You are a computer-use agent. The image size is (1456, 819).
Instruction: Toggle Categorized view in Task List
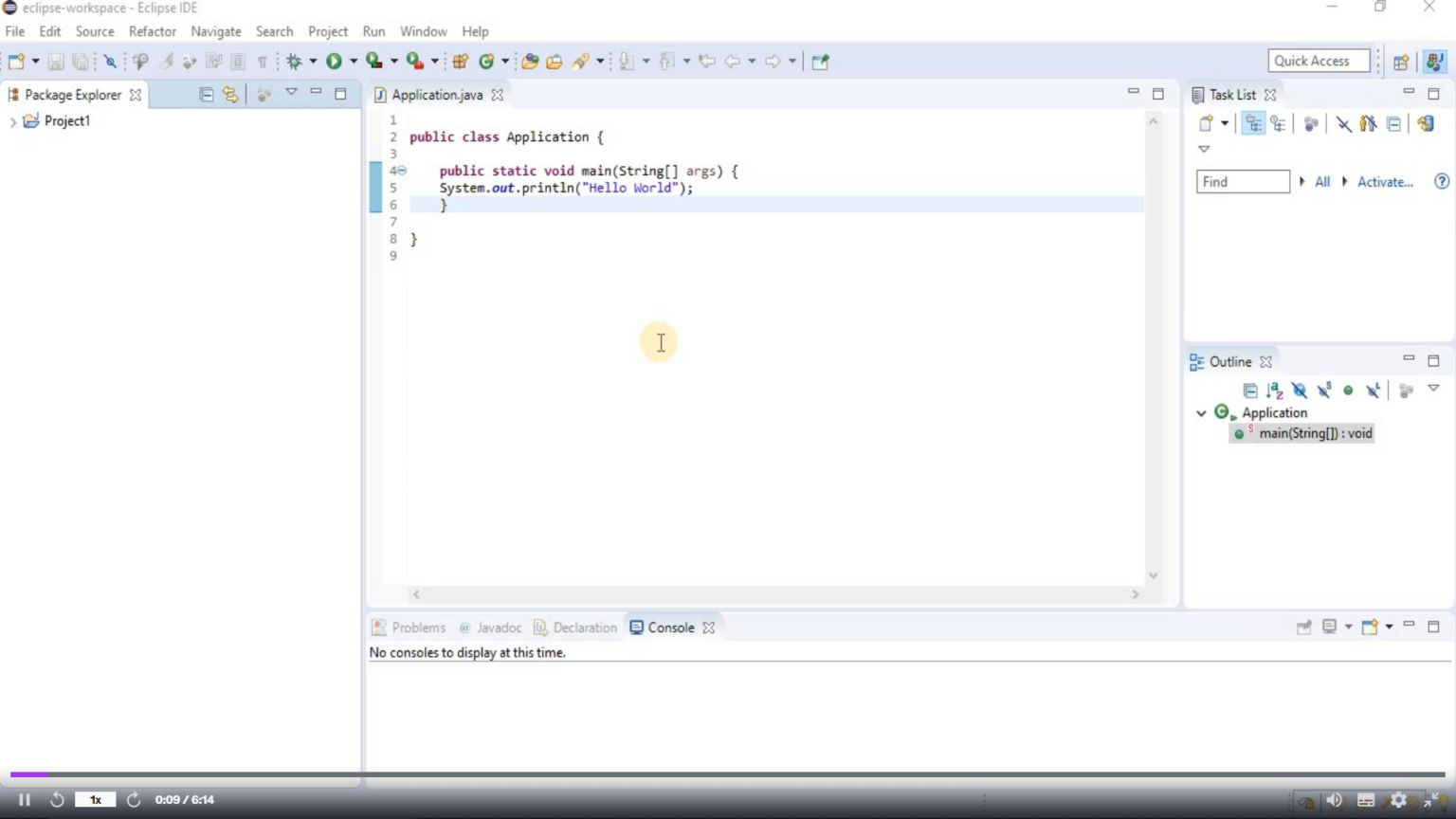pyautogui.click(x=1254, y=124)
